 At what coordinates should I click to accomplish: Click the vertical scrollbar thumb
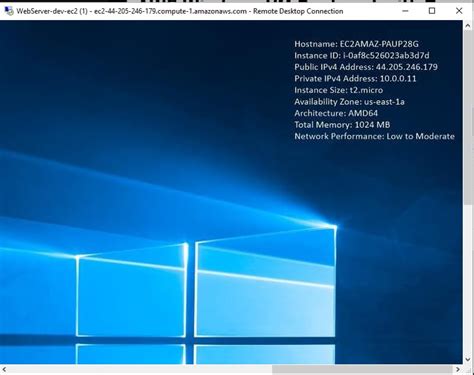(468, 118)
